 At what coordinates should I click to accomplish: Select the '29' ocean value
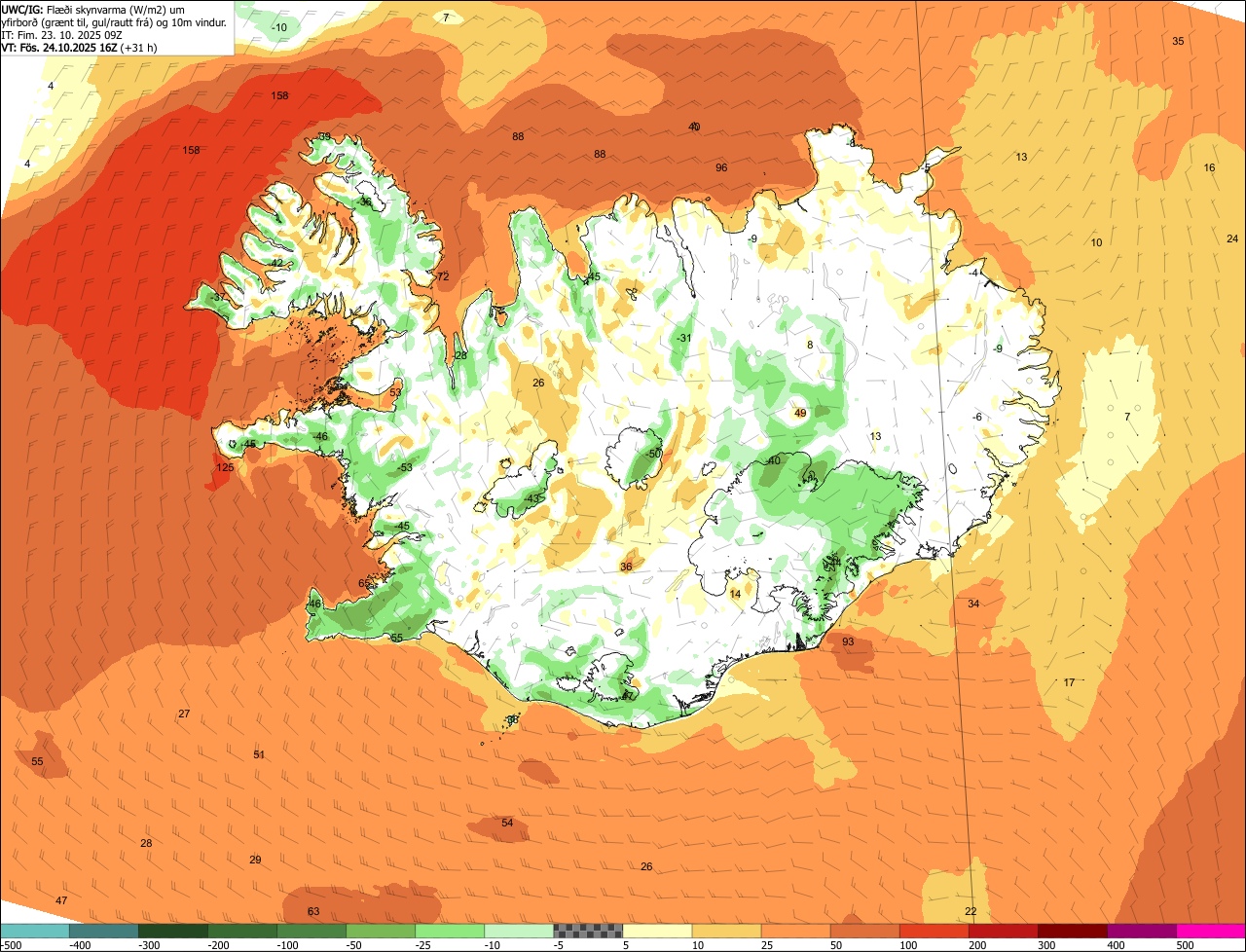tap(255, 860)
